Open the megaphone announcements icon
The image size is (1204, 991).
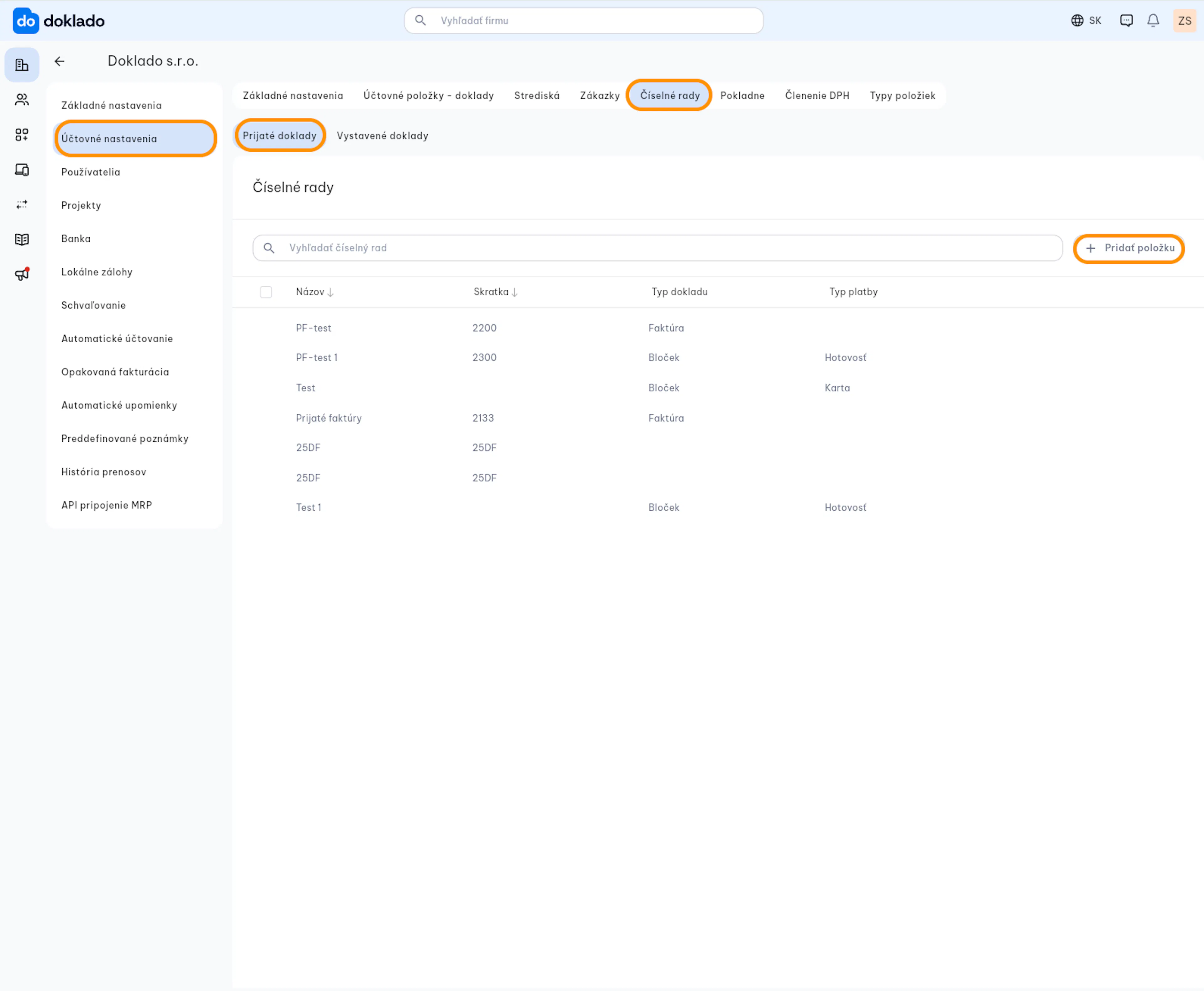[x=22, y=274]
